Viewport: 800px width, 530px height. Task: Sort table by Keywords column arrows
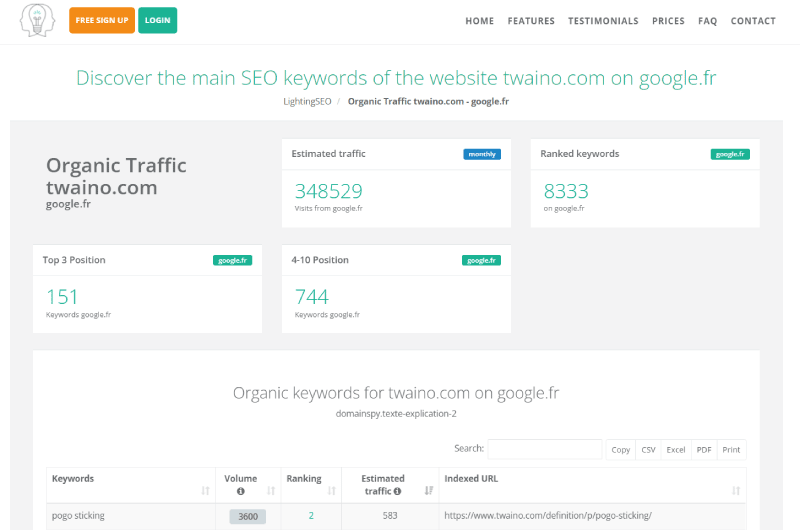point(205,491)
